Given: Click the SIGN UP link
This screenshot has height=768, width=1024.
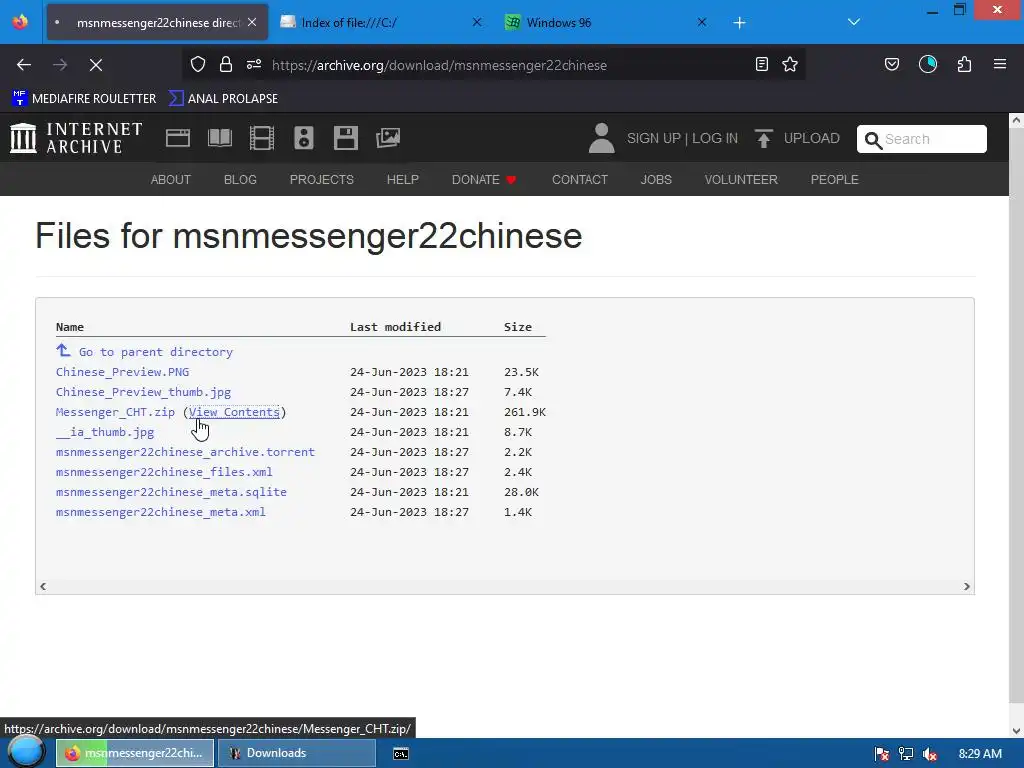Looking at the screenshot, I should point(654,138).
